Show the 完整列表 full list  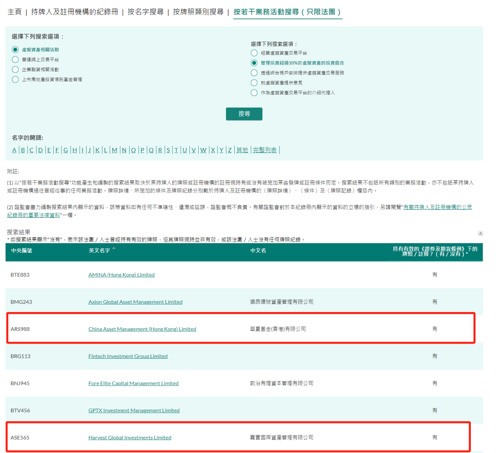pyautogui.click(x=265, y=150)
